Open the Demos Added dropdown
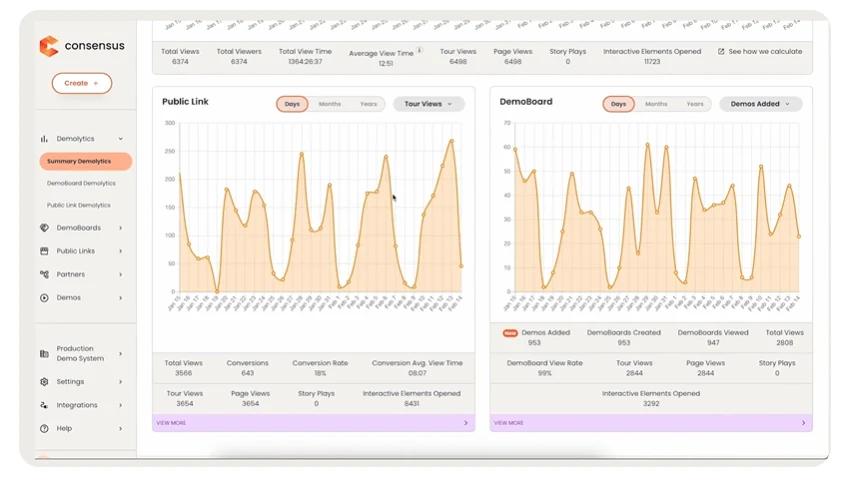This screenshot has width=851, height=481. [760, 104]
